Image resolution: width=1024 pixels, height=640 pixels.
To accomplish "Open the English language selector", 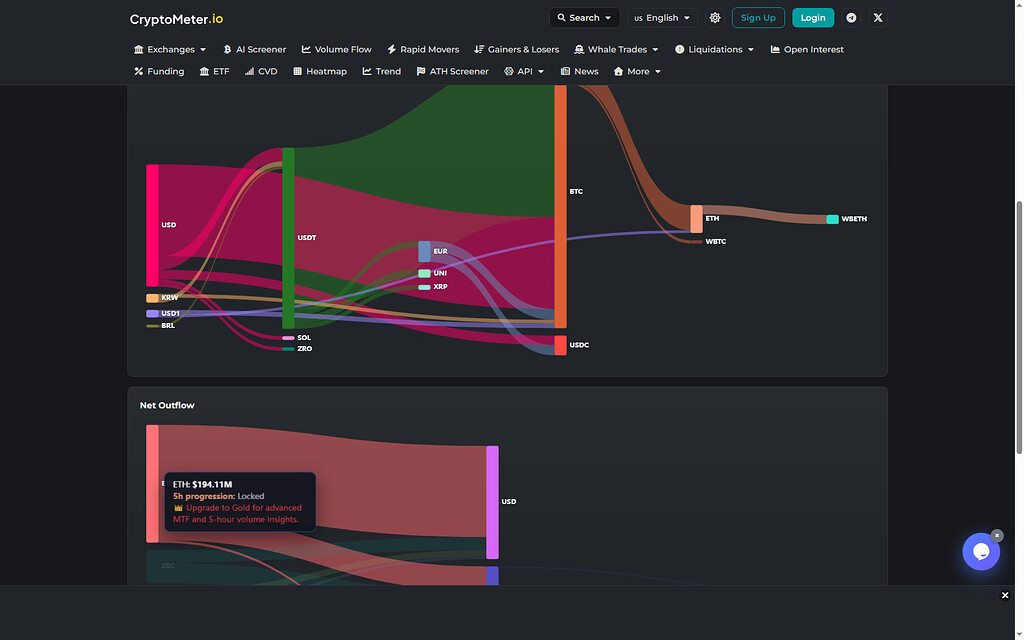I will coord(662,18).
